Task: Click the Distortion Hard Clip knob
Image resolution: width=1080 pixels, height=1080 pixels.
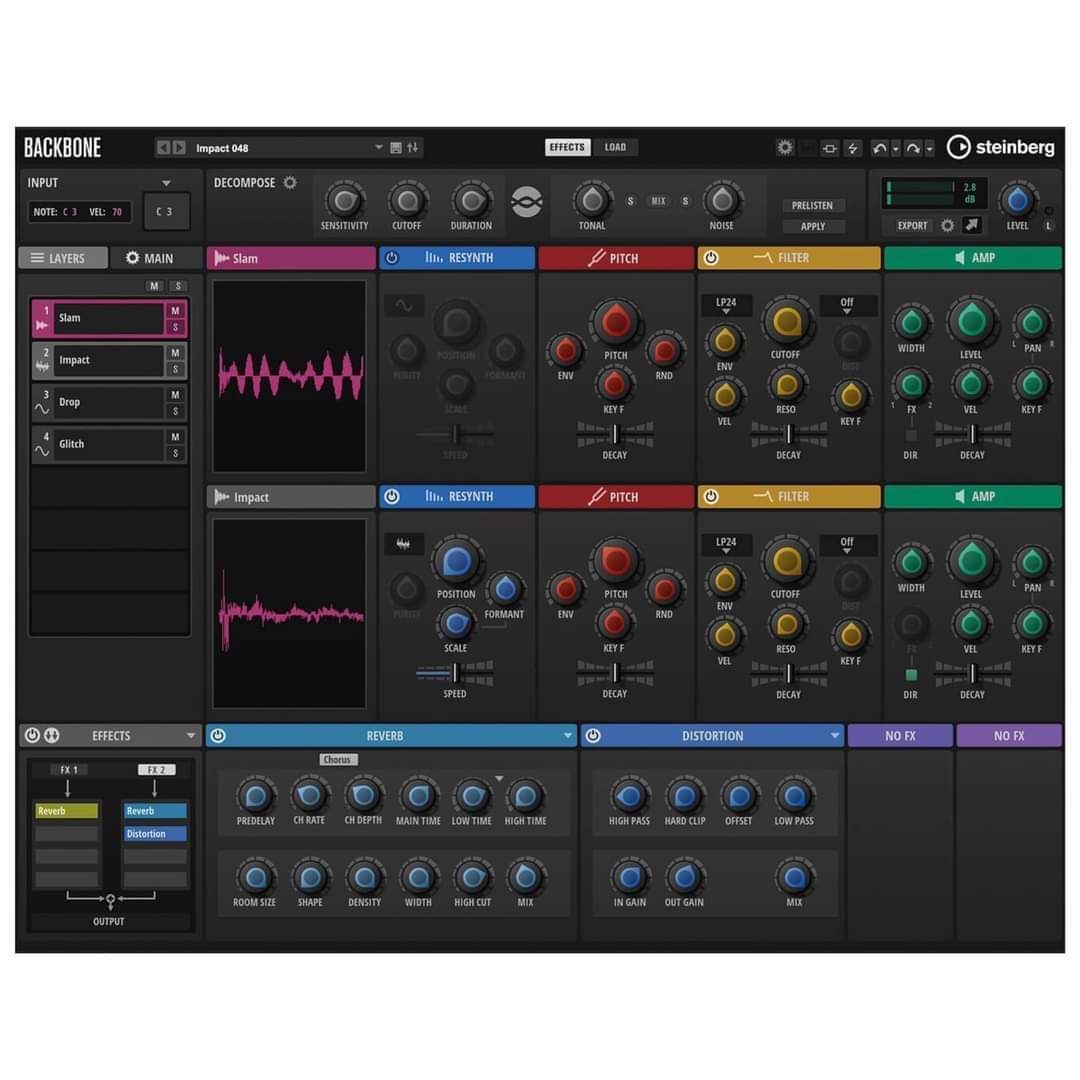Action: 684,796
